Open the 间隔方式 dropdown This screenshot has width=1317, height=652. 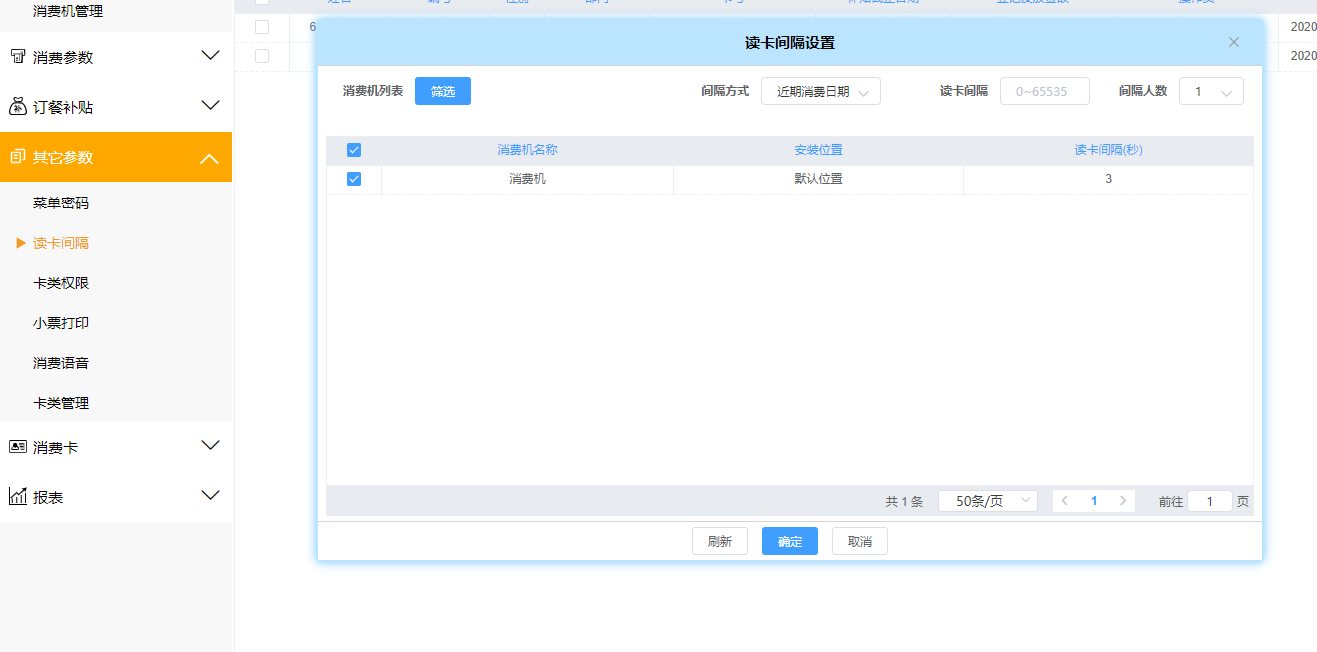[x=820, y=91]
